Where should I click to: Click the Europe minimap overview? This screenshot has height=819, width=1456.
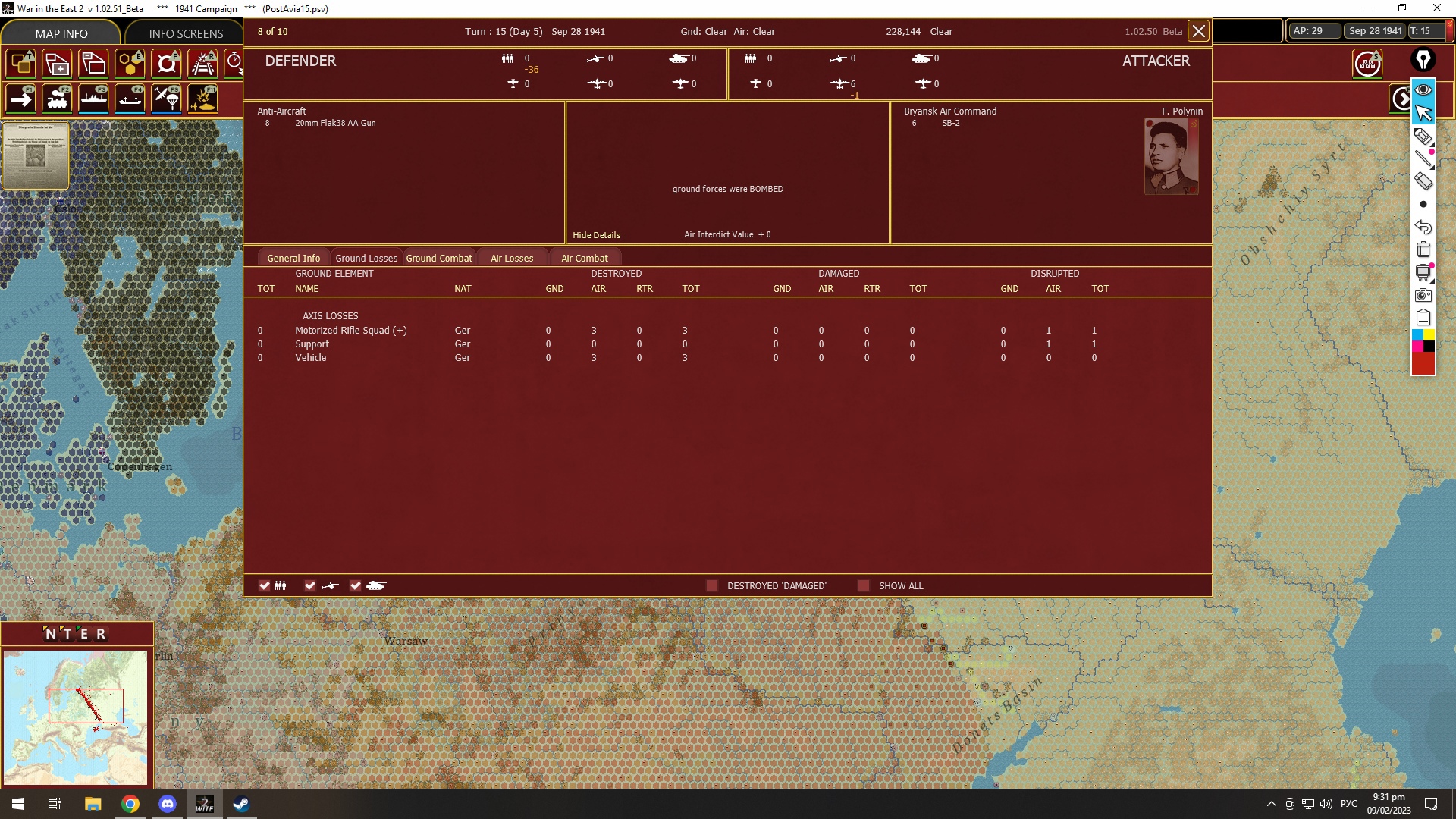pyautogui.click(x=75, y=717)
